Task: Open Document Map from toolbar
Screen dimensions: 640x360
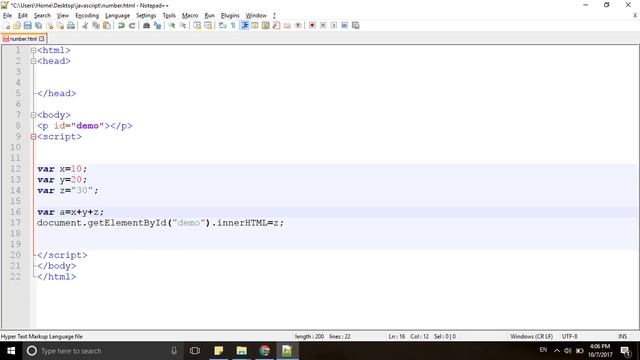Action: click(265, 25)
